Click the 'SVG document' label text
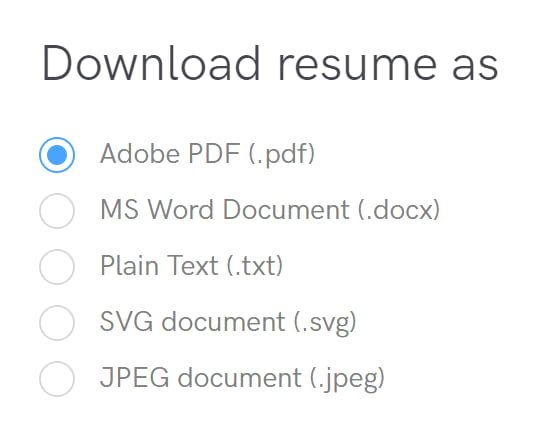544x444 pixels. [x=193, y=322]
